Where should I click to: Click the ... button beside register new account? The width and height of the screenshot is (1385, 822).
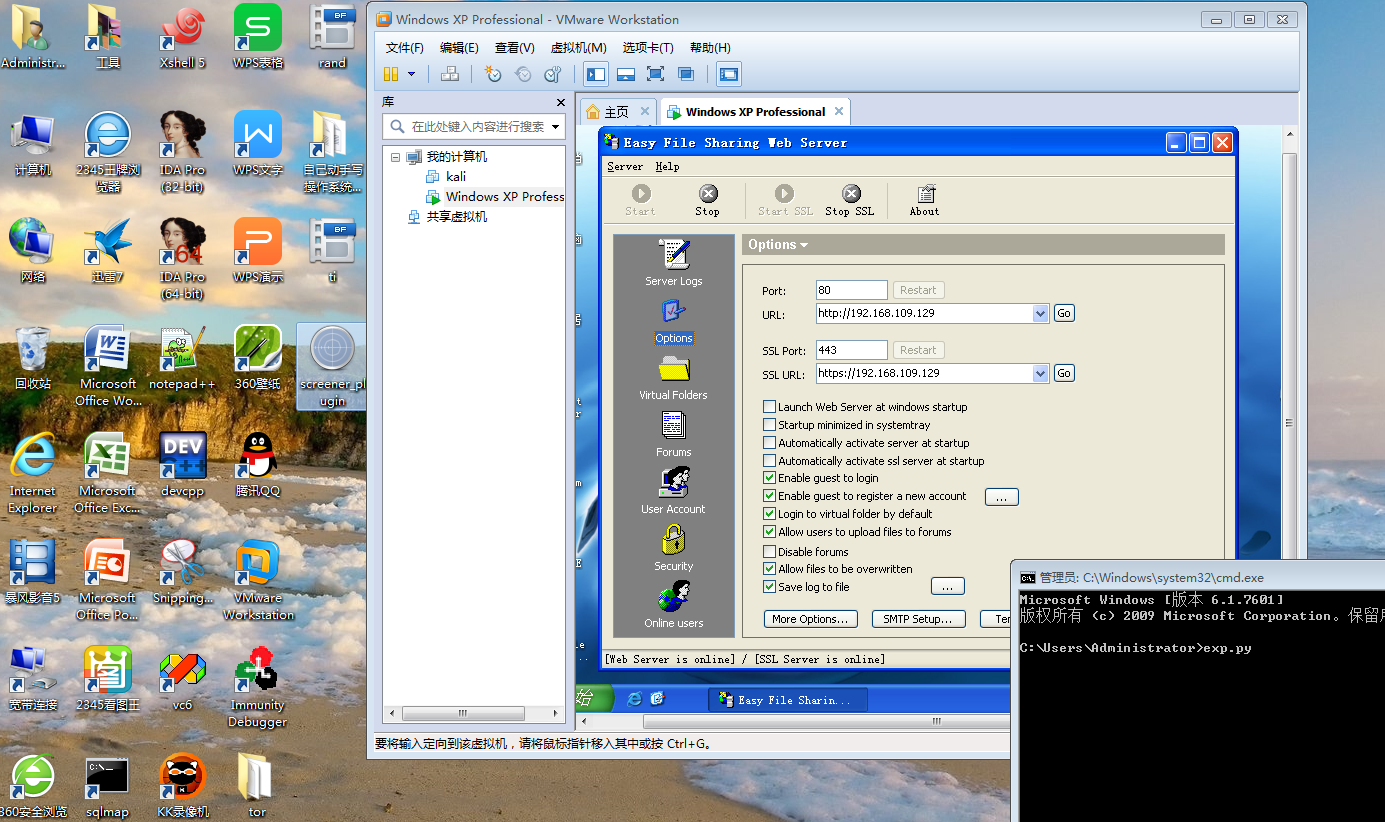[1002, 497]
